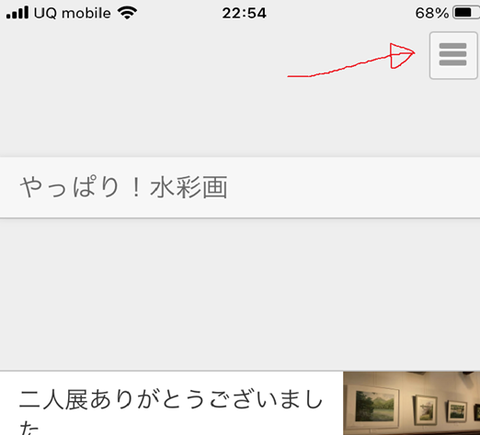Tap the empty gray area below the title banner

pyautogui.click(x=240, y=294)
